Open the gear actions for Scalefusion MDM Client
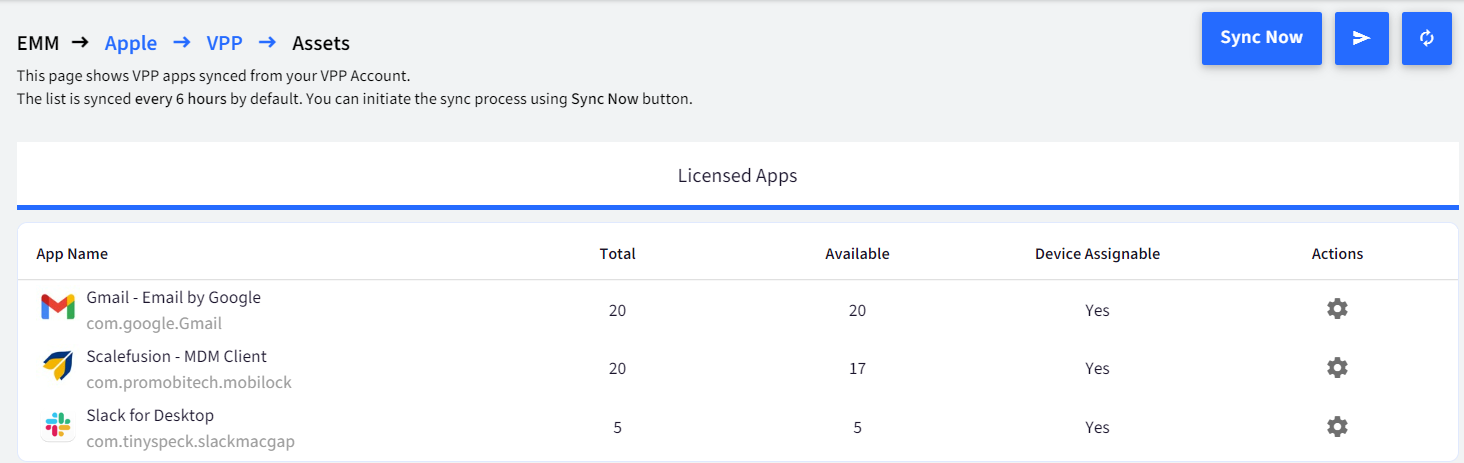The width and height of the screenshot is (1464, 463). click(x=1337, y=368)
